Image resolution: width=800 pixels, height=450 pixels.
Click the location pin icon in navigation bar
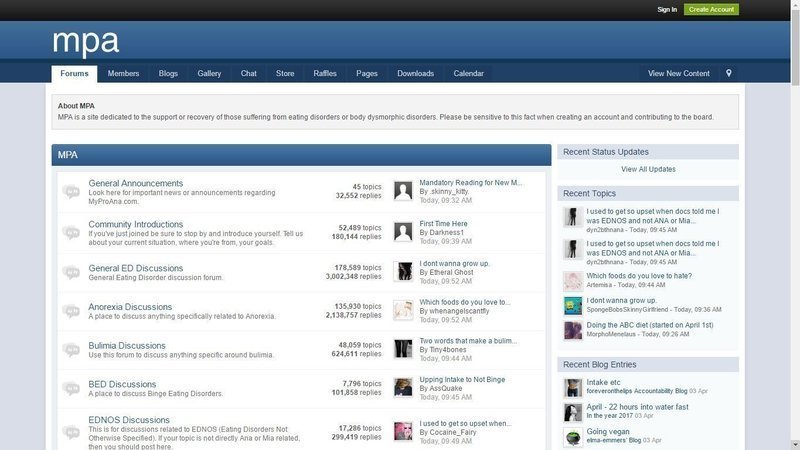point(729,73)
